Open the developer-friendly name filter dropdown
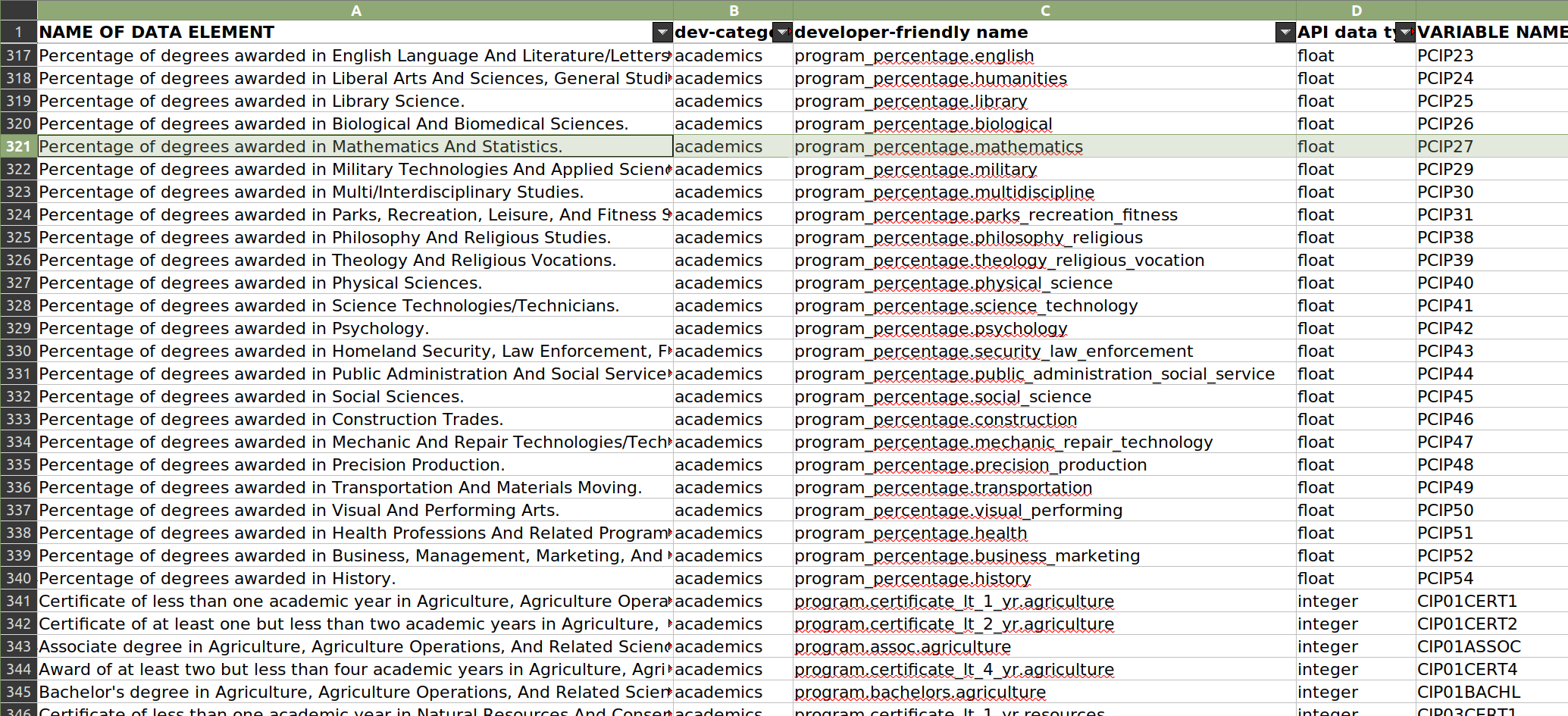1568x716 pixels. point(1285,32)
